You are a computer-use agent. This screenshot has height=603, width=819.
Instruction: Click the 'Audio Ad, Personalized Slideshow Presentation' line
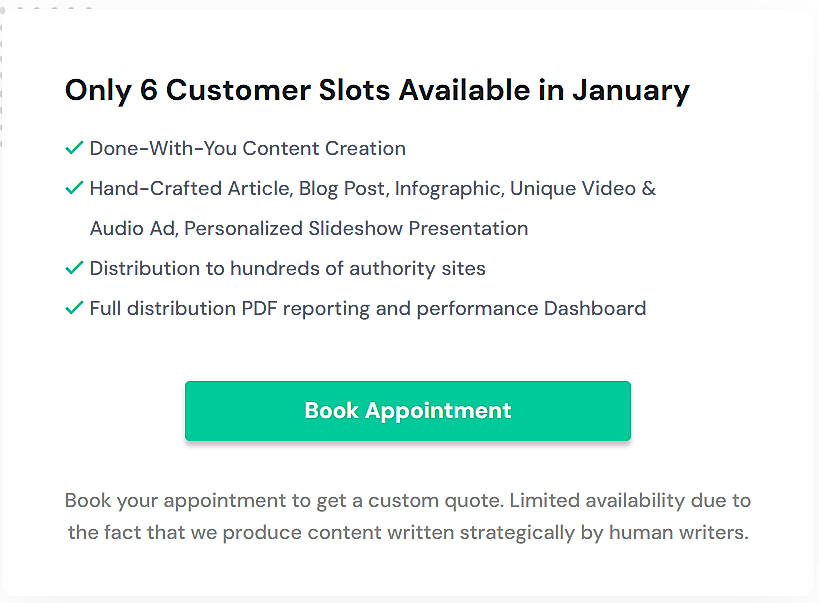pos(309,229)
